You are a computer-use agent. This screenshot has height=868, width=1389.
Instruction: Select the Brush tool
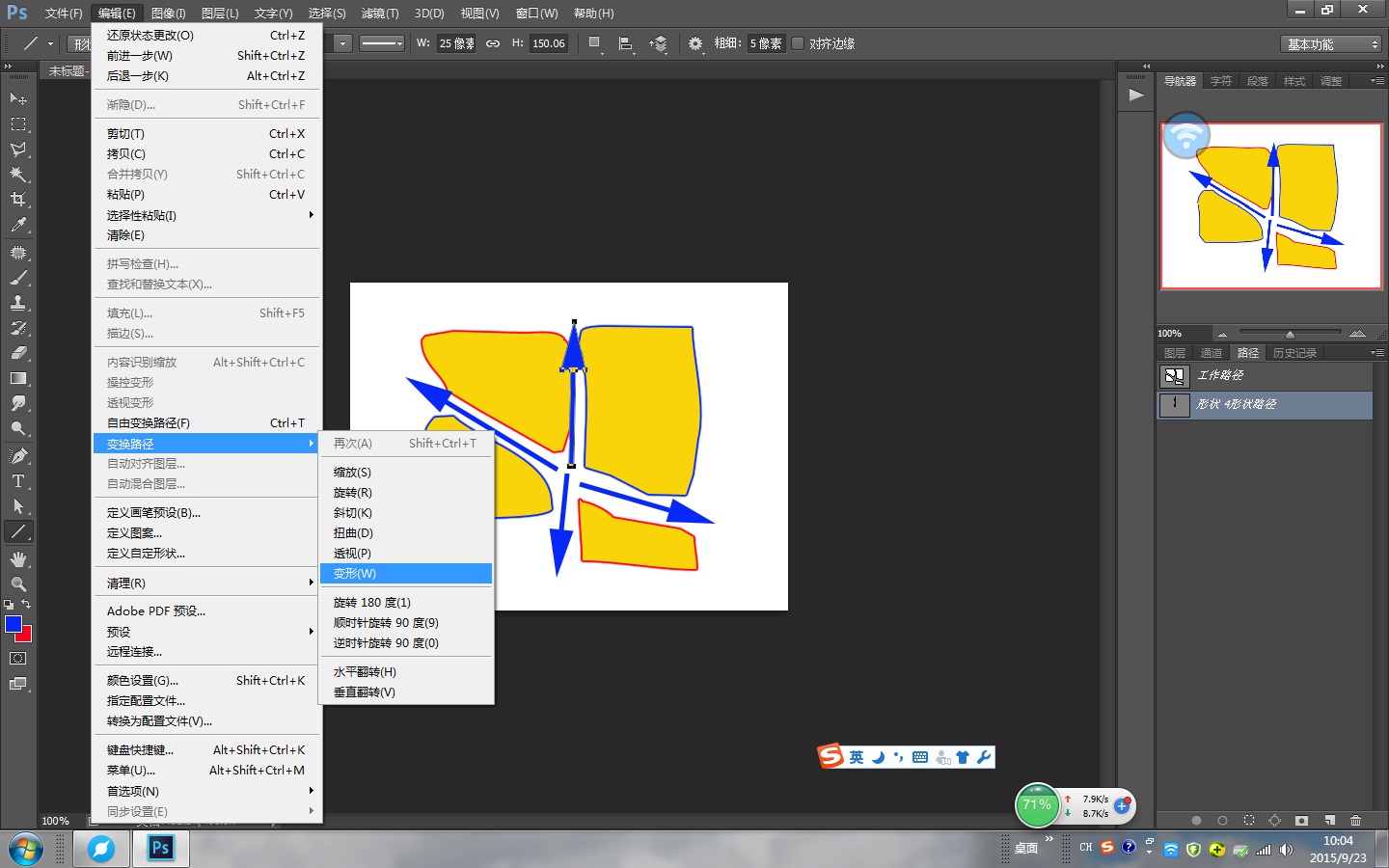pos(18,278)
